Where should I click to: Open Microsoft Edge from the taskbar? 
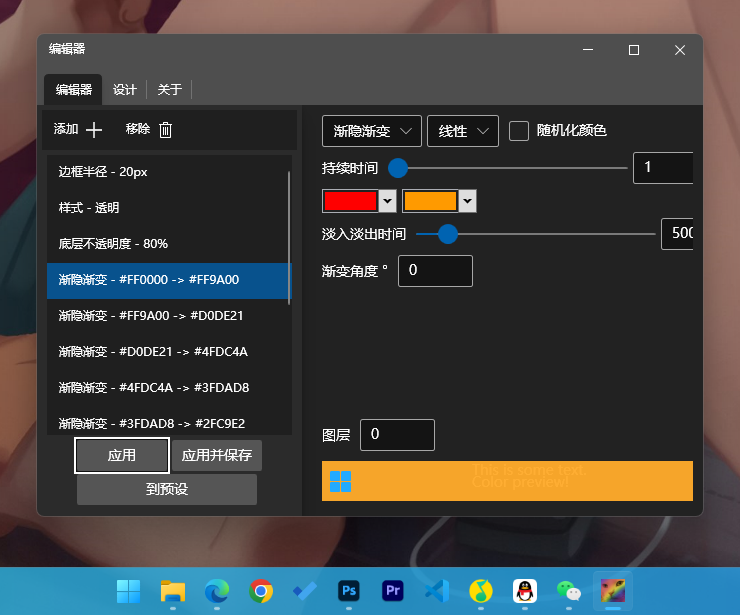217,591
